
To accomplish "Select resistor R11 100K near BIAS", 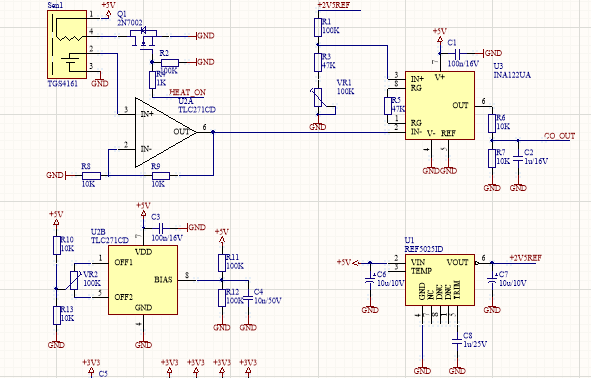I will pos(222,263).
